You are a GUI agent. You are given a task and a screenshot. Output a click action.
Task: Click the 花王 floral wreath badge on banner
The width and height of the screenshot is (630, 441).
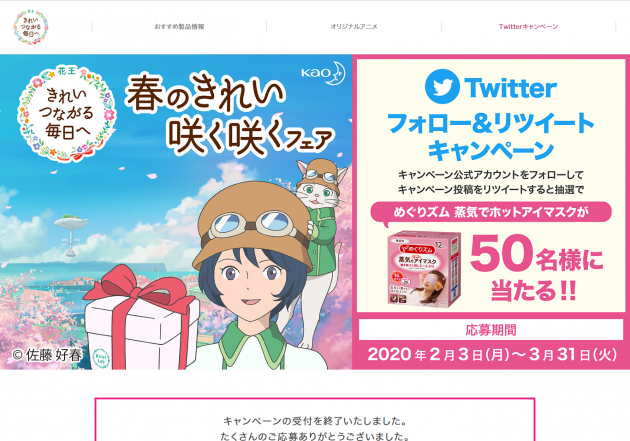tap(66, 114)
